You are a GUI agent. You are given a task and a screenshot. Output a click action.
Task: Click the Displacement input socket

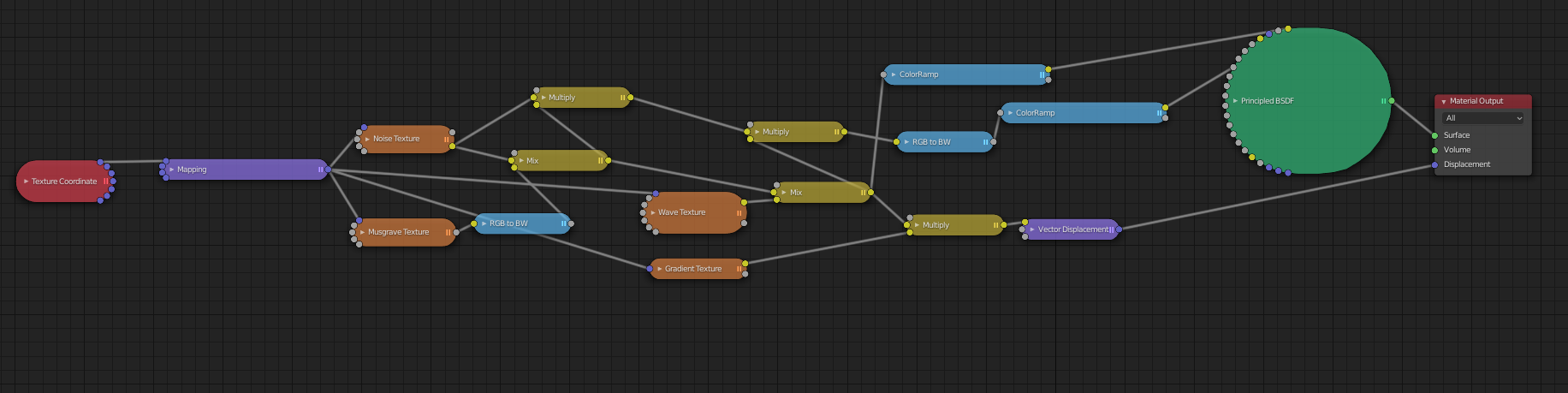(x=1434, y=164)
